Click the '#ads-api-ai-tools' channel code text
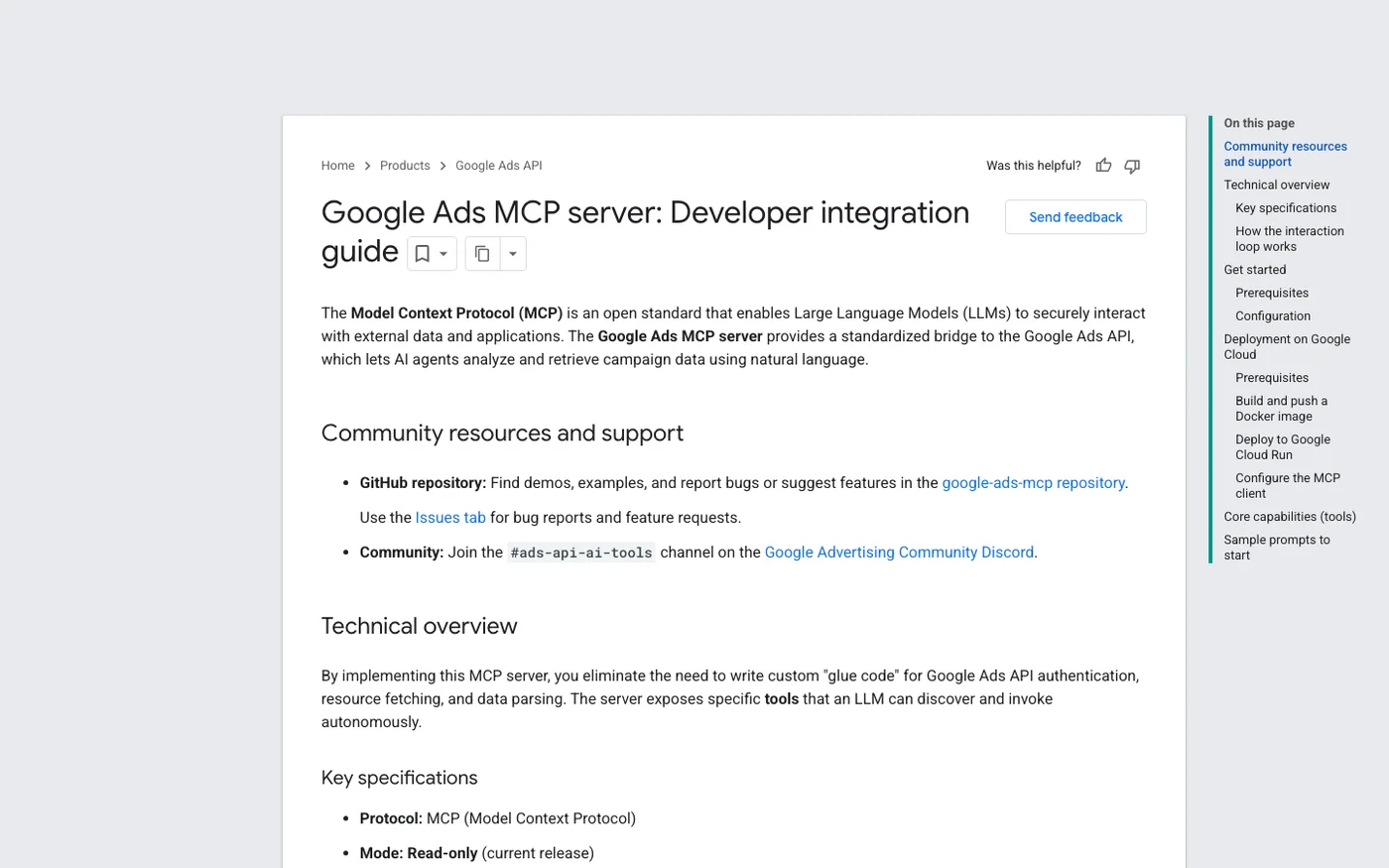 (581, 553)
